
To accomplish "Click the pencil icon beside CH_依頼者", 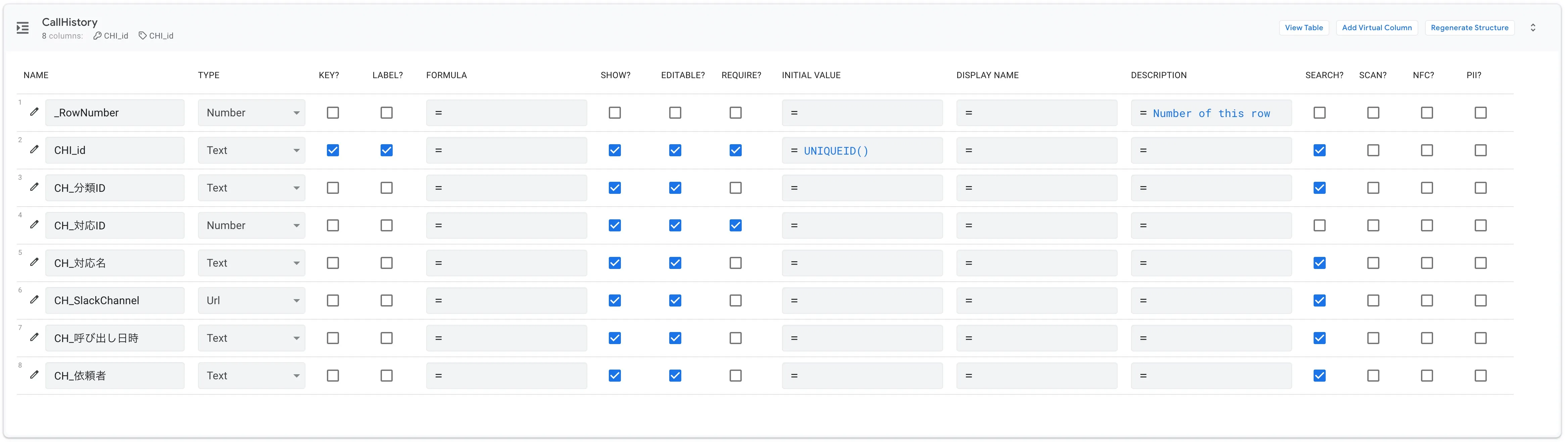I will click(x=35, y=375).
